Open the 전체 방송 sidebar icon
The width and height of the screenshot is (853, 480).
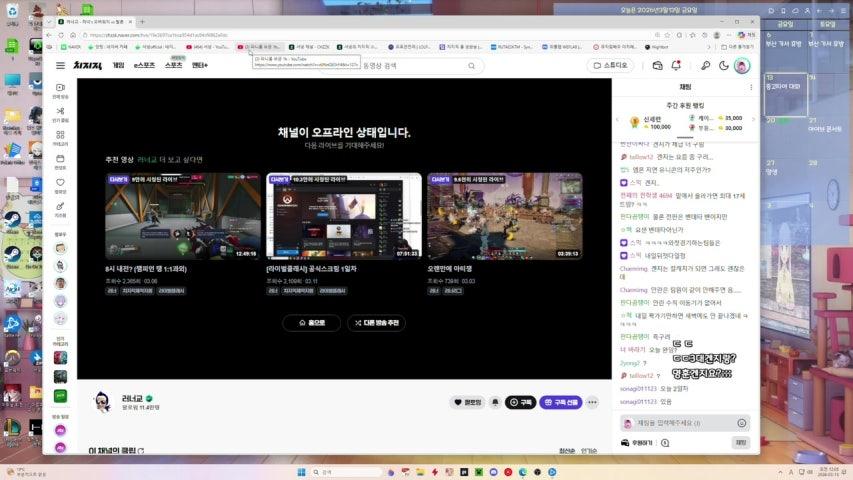coord(60,90)
